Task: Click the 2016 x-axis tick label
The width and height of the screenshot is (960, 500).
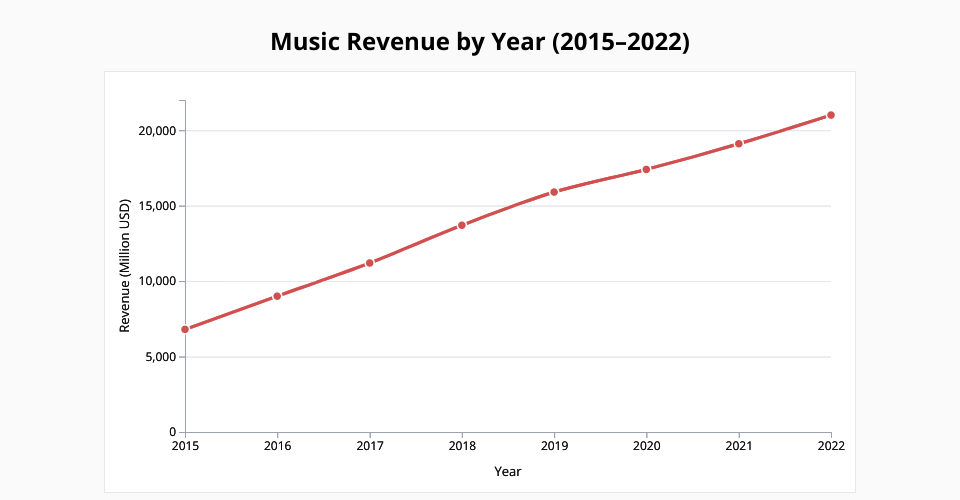Action: [277, 446]
